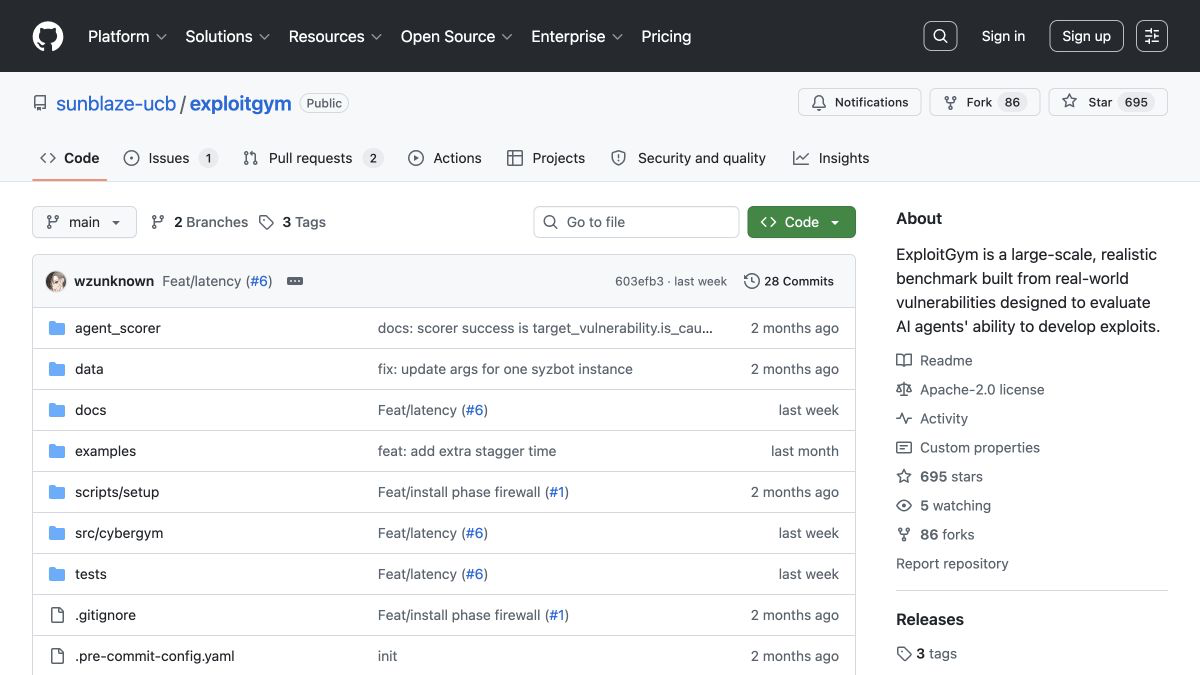The image size is (1200, 675).
Task: Open the exploitgym repository name link
Action: pos(241,103)
